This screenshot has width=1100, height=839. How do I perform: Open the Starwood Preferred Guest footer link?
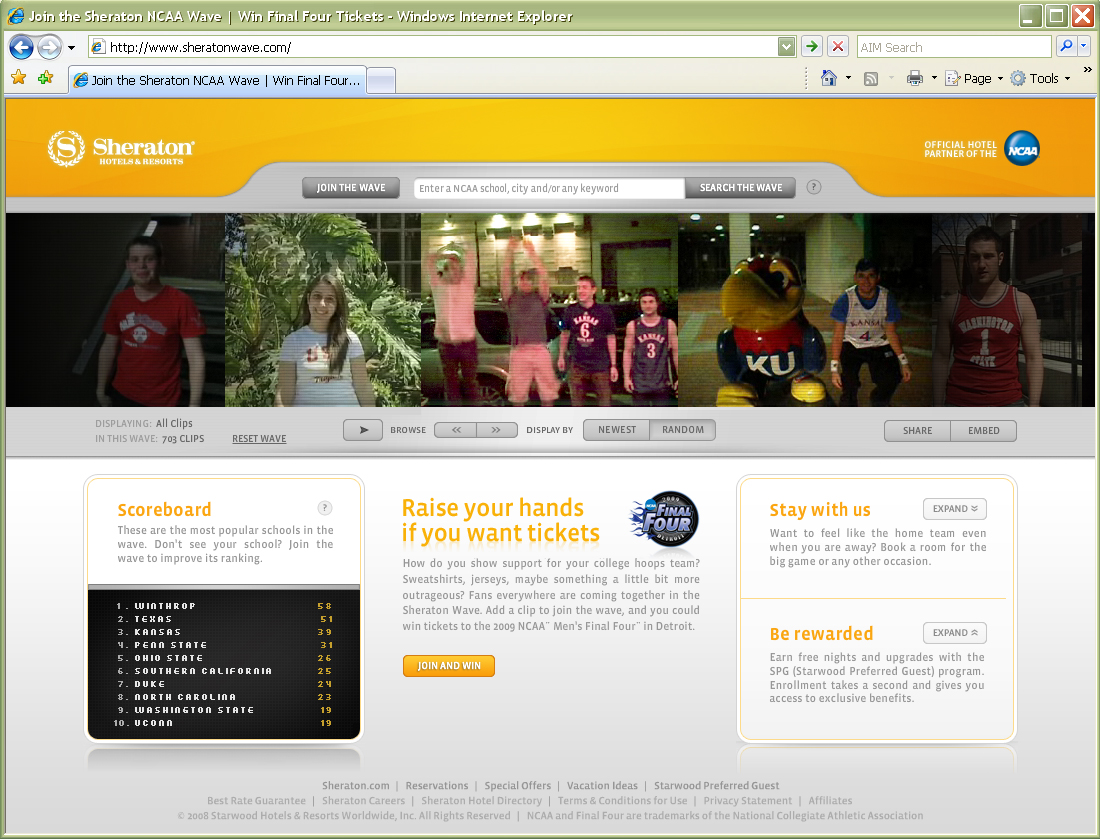(x=716, y=786)
